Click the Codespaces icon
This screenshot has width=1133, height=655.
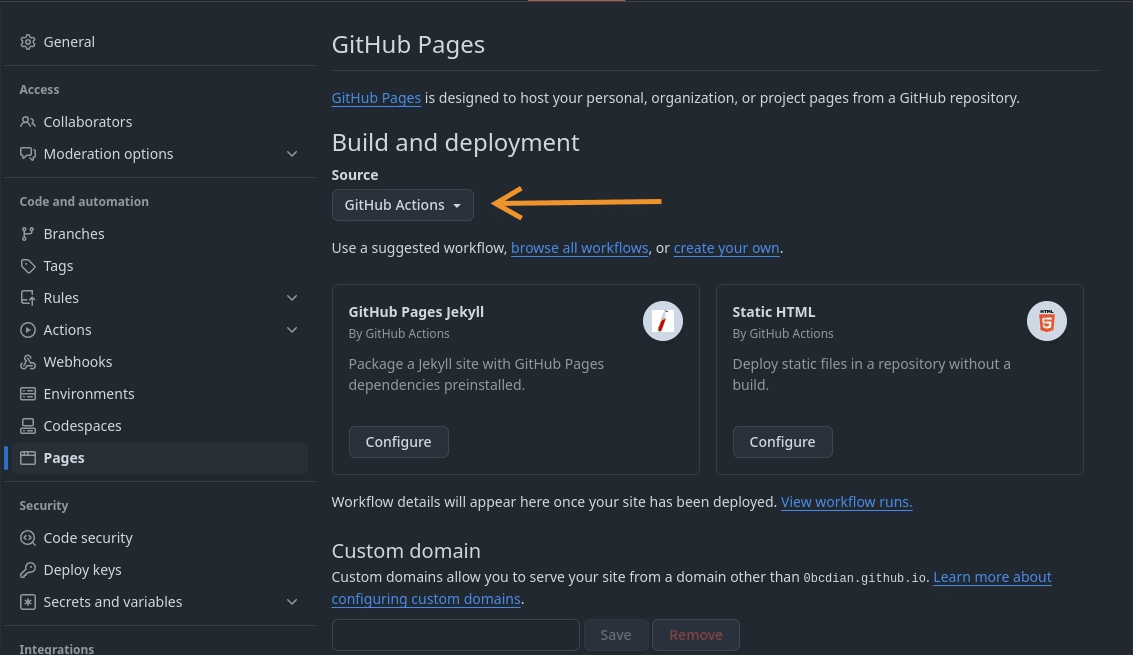(27, 426)
